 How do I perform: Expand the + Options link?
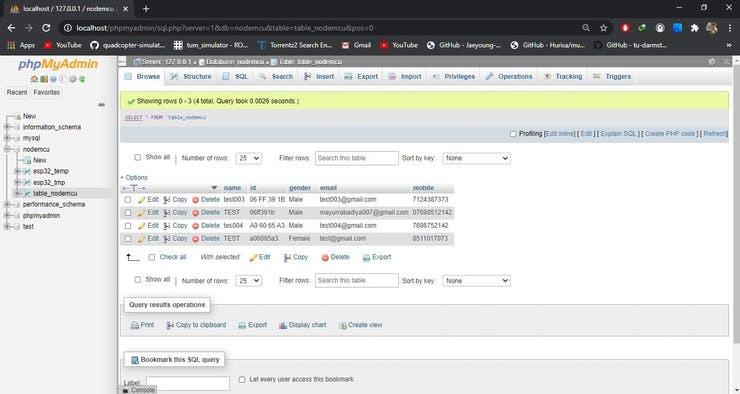coord(134,177)
